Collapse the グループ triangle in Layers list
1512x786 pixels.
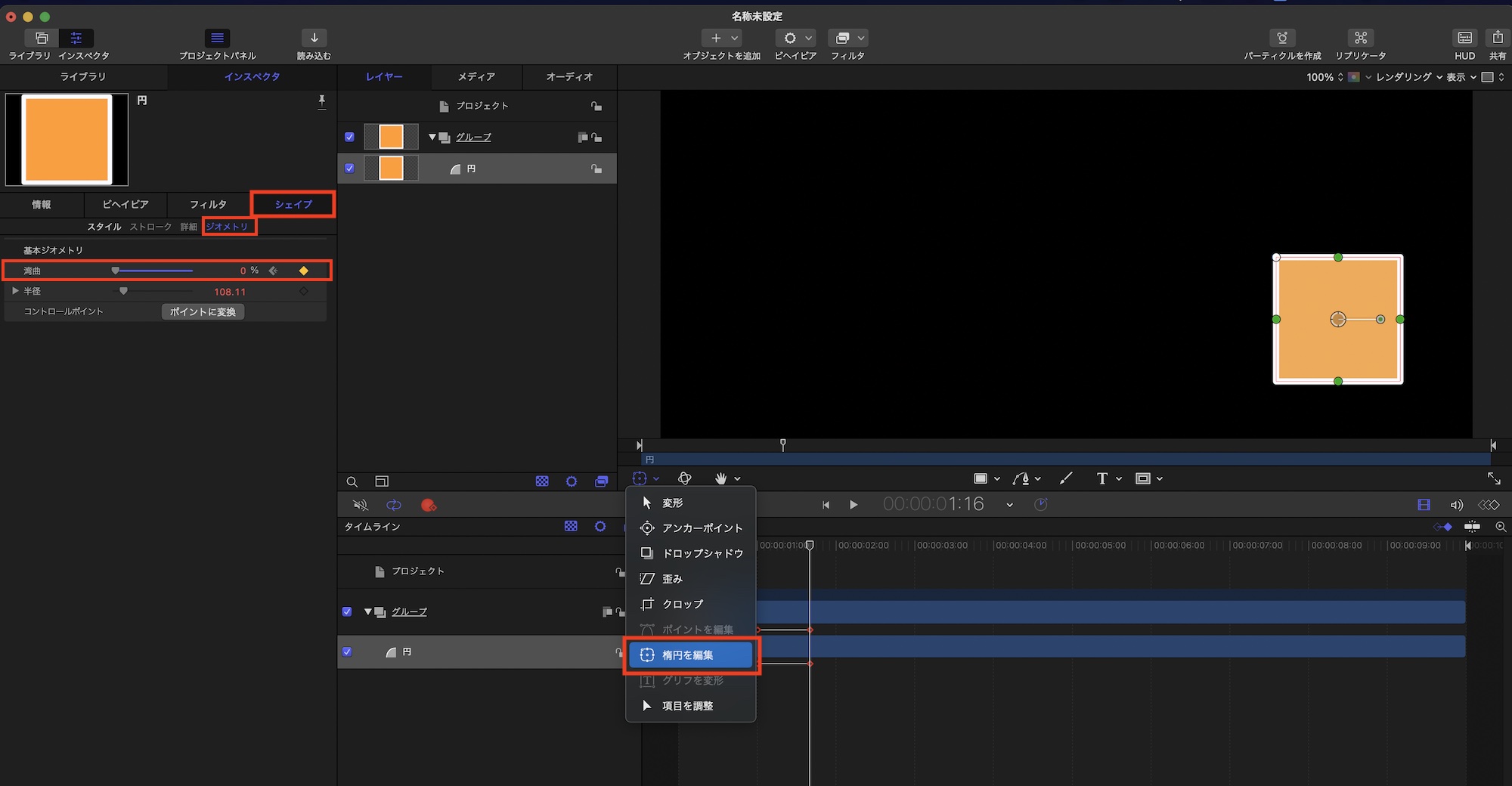432,138
